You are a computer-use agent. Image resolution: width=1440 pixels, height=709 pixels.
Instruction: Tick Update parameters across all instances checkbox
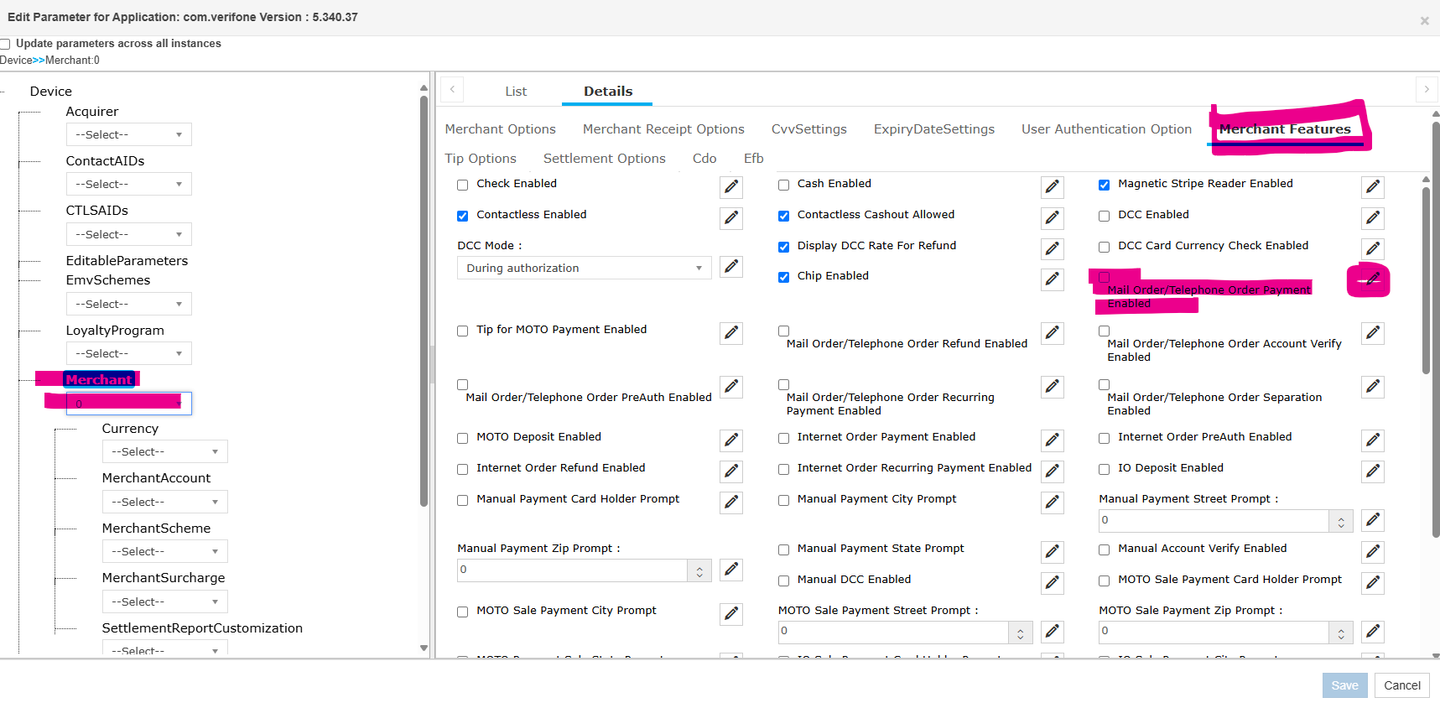[x=5, y=44]
